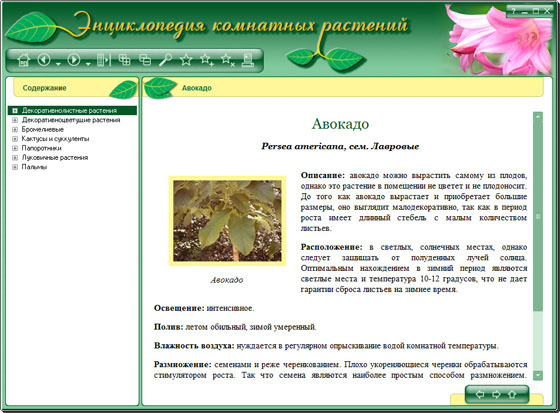Screen dimensions: 560x413
Task: Go to next article with right arrow
Action: tap(496, 394)
